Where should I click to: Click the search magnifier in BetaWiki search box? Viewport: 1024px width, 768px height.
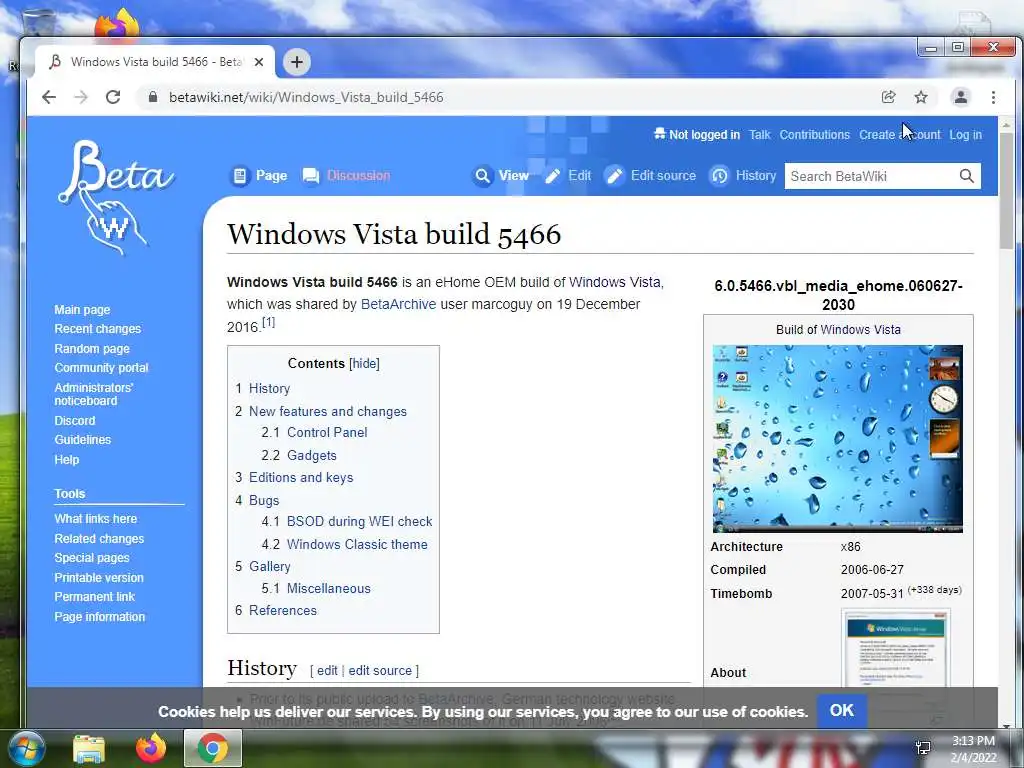tap(967, 176)
